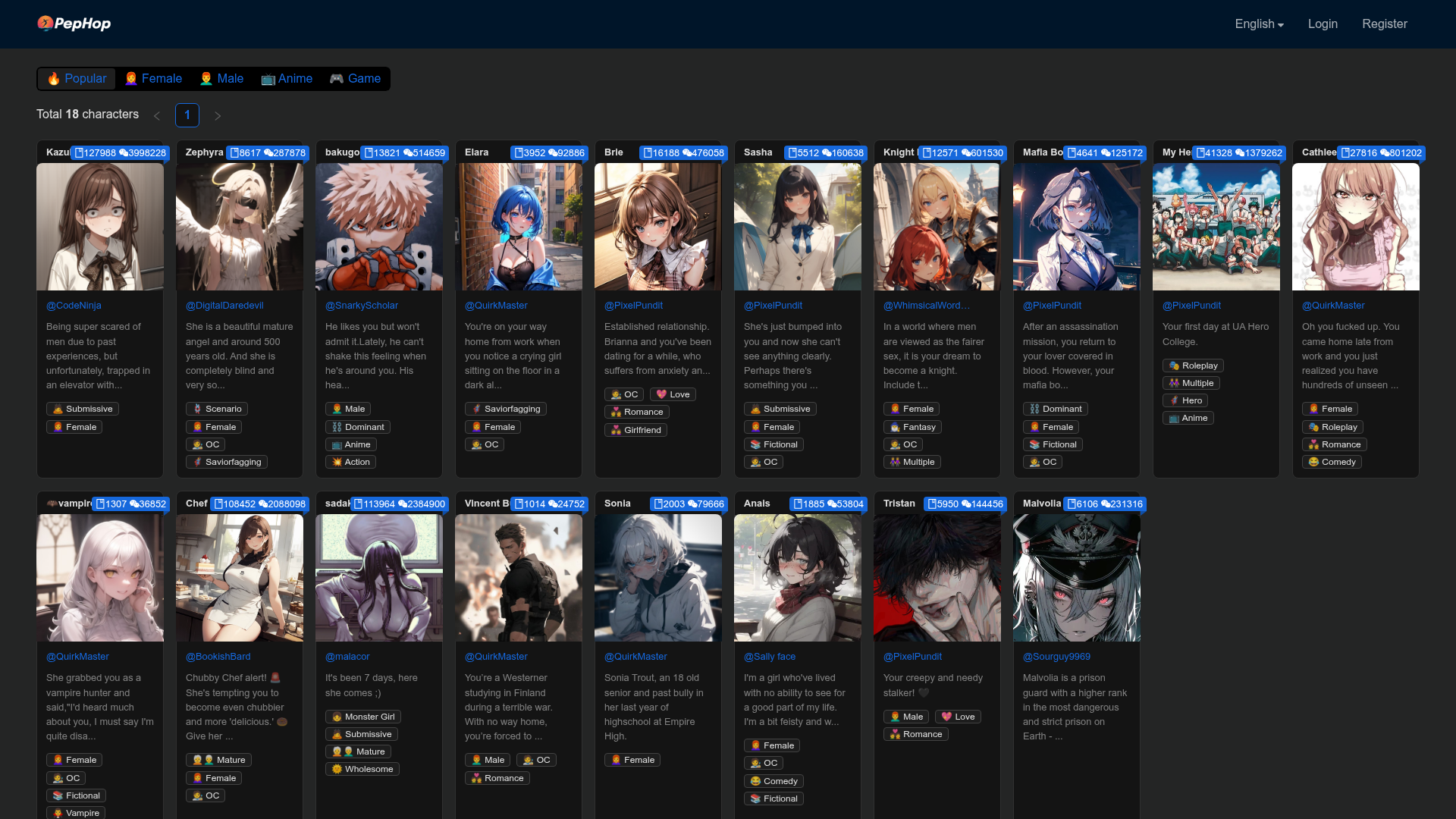The image size is (1456, 819).
Task: Switch to the Male tab
Action: point(221,79)
